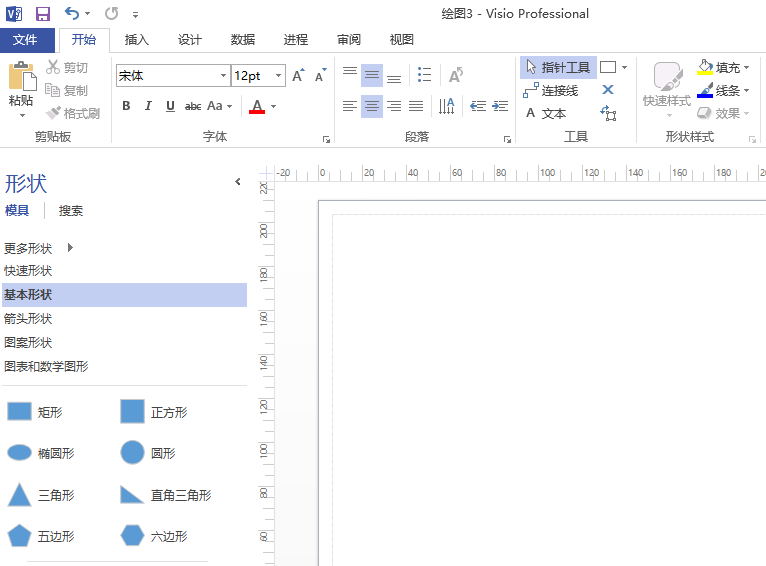Open the quick access toolbar customize dropdown
This screenshot has width=766, height=566.
[135, 15]
